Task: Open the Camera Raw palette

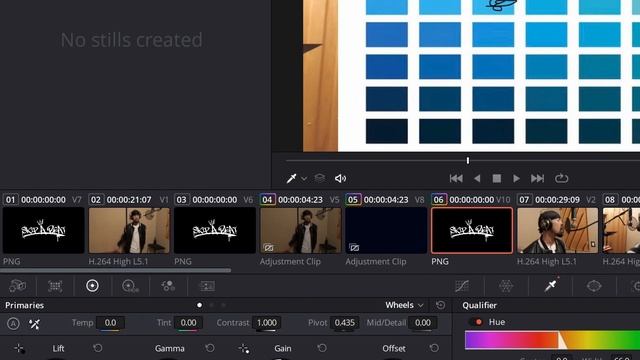Action: 18,286
